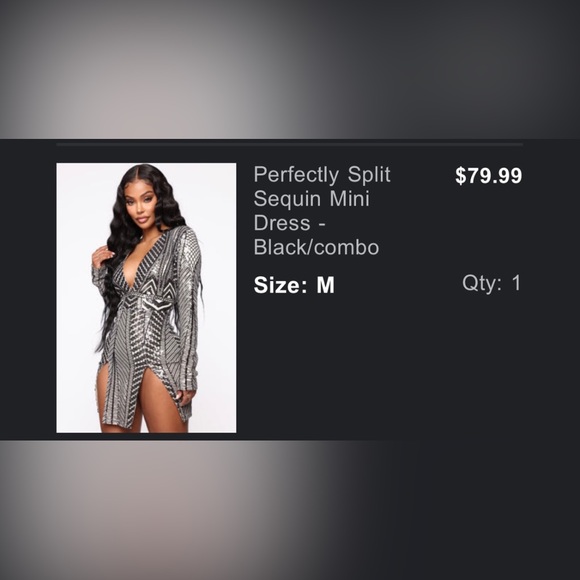Click the word Perfectly in the title
The width and height of the screenshot is (580, 580).
pyautogui.click(x=296, y=175)
